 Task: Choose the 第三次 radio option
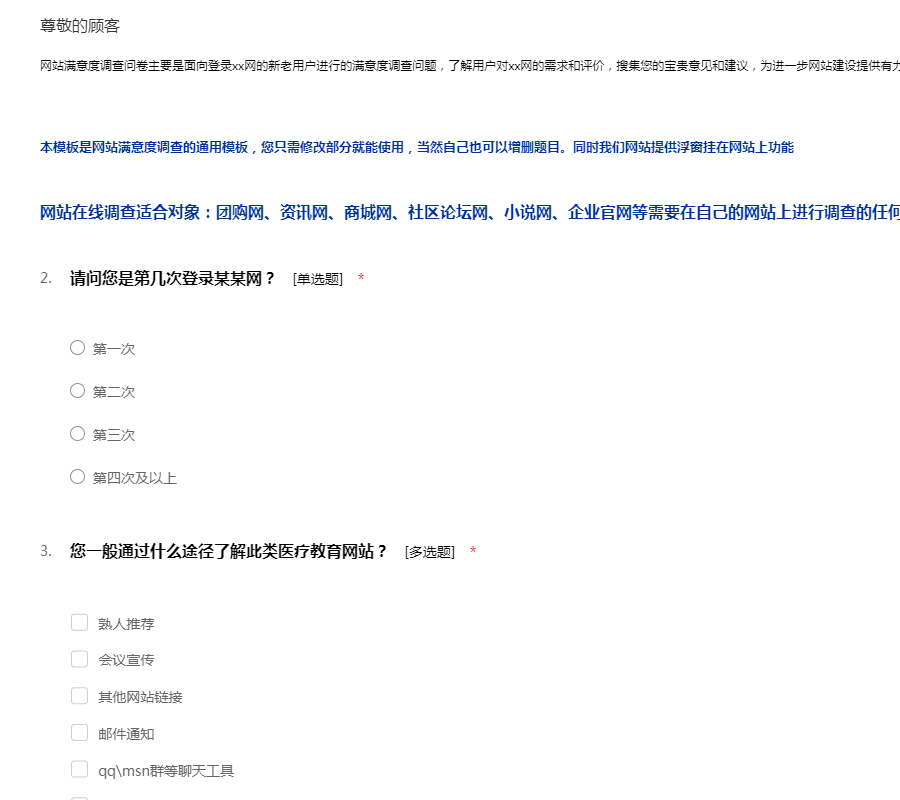[77, 434]
